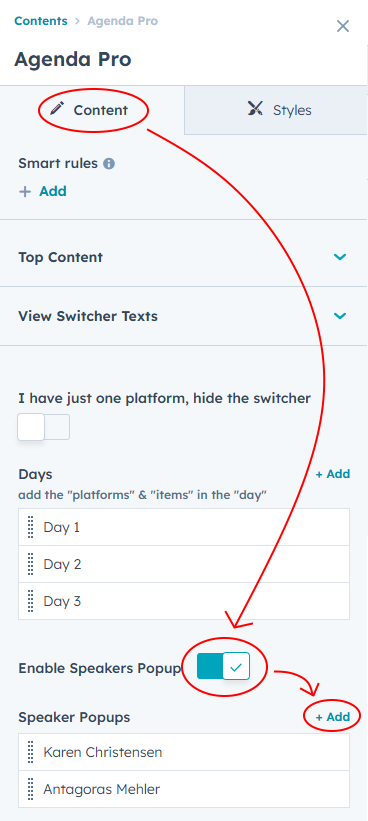This screenshot has height=821, width=368.
Task: Click the drag handle beside Antagoras Mehler
Action: pos(30,789)
